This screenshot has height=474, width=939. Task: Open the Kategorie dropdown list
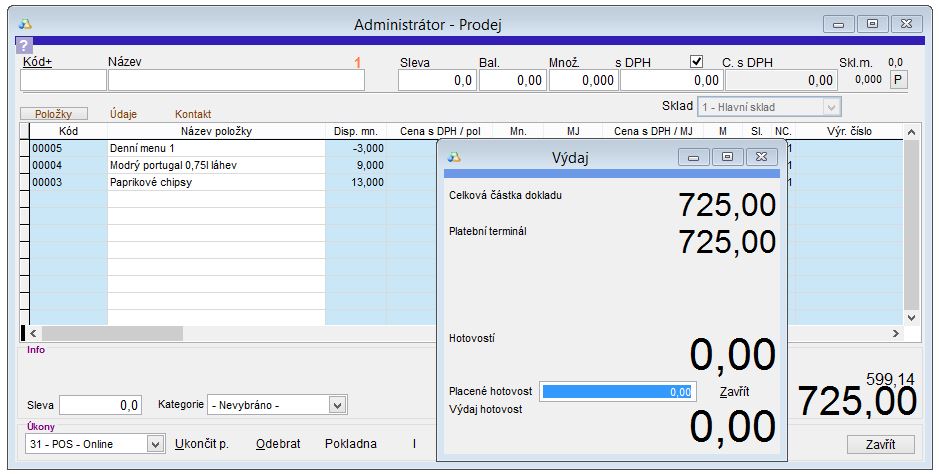pos(338,405)
